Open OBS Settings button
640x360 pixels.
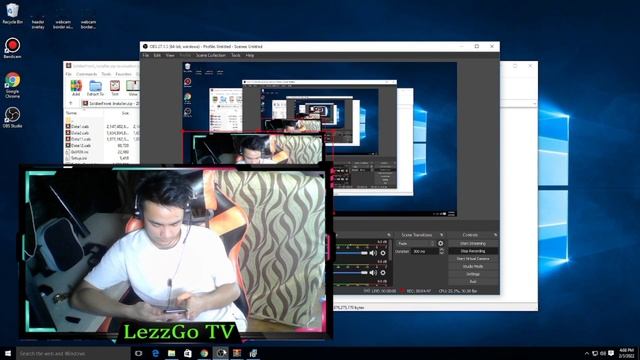(473, 274)
